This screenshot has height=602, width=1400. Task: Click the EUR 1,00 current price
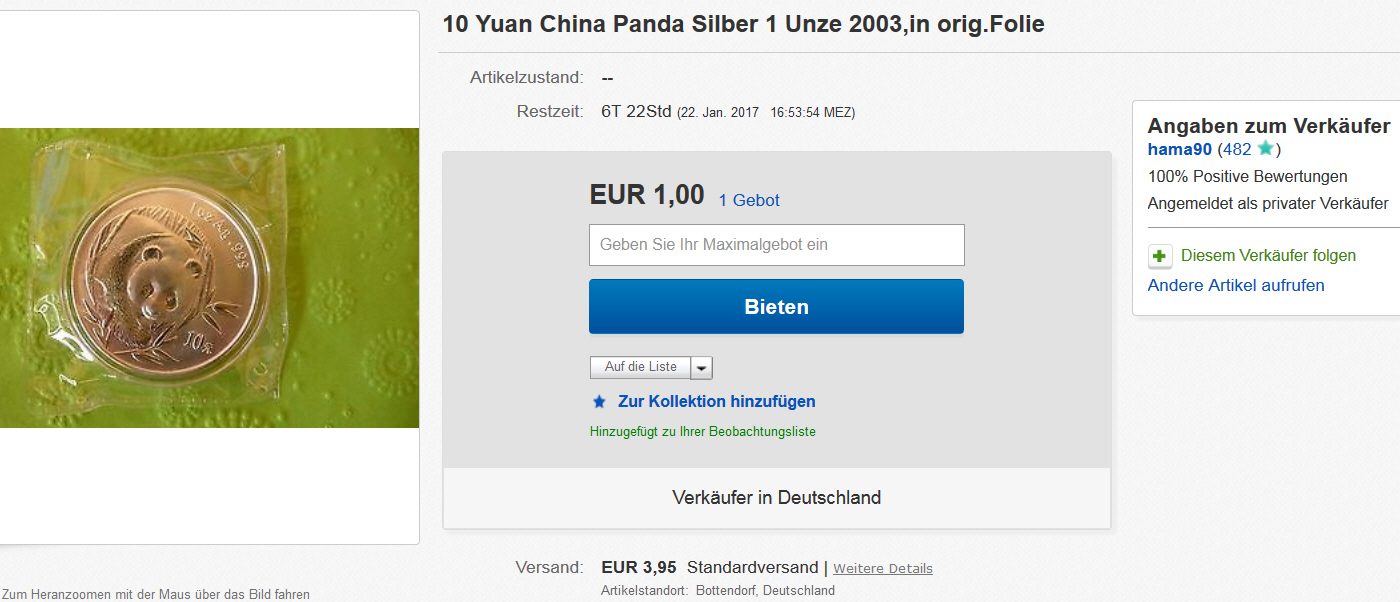point(647,194)
